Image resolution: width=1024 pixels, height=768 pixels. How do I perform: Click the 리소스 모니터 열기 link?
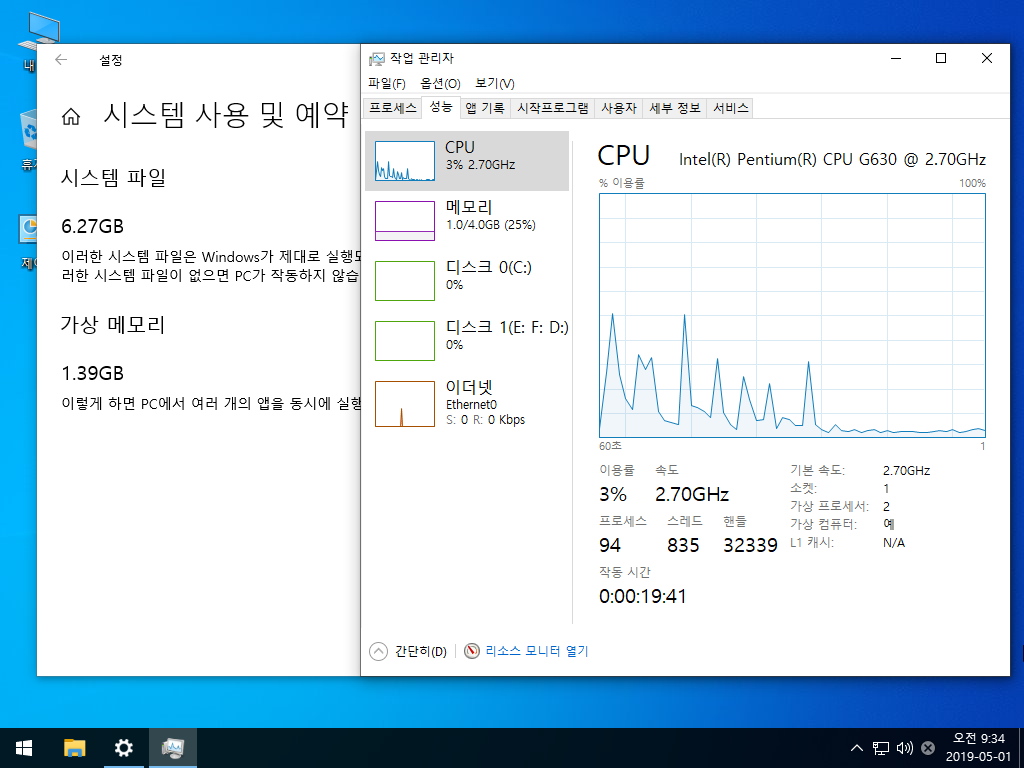click(537, 651)
